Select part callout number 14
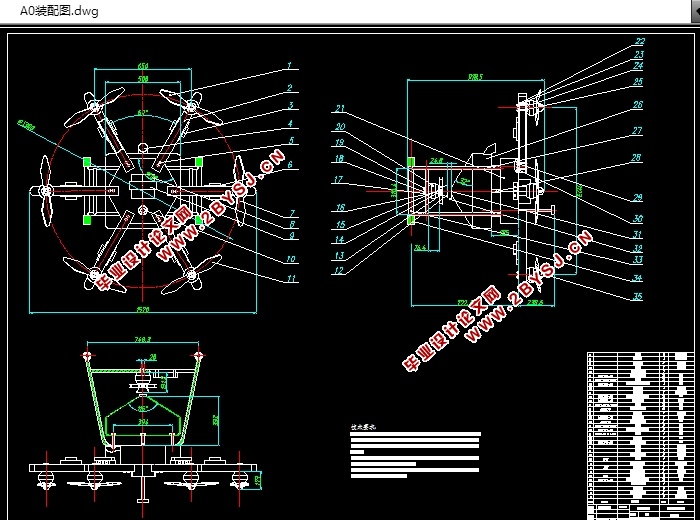The image size is (700, 520). tap(339, 239)
